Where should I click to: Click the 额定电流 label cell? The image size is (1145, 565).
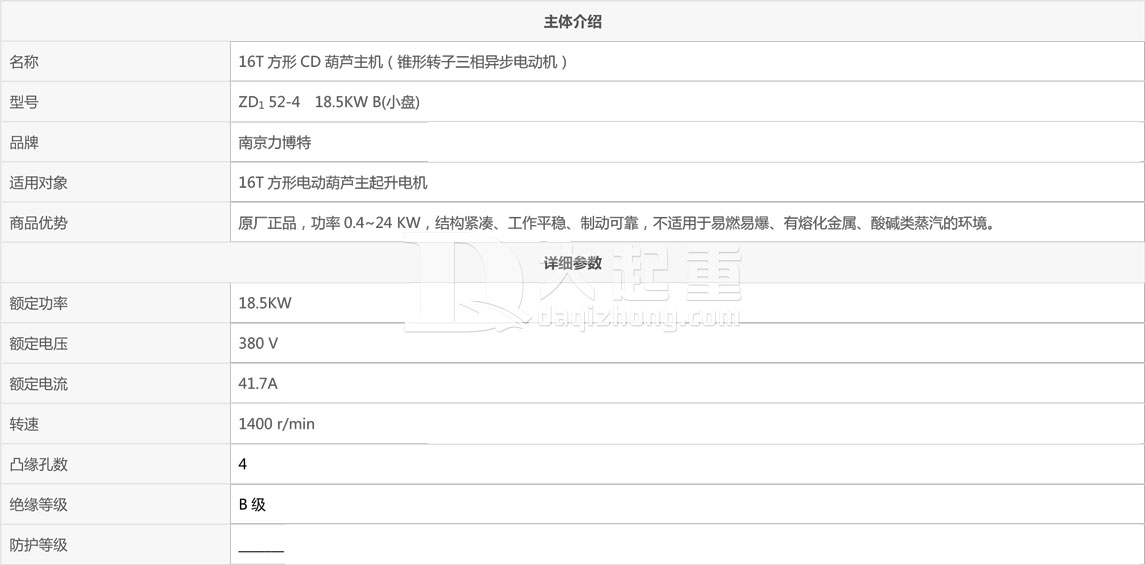point(115,383)
